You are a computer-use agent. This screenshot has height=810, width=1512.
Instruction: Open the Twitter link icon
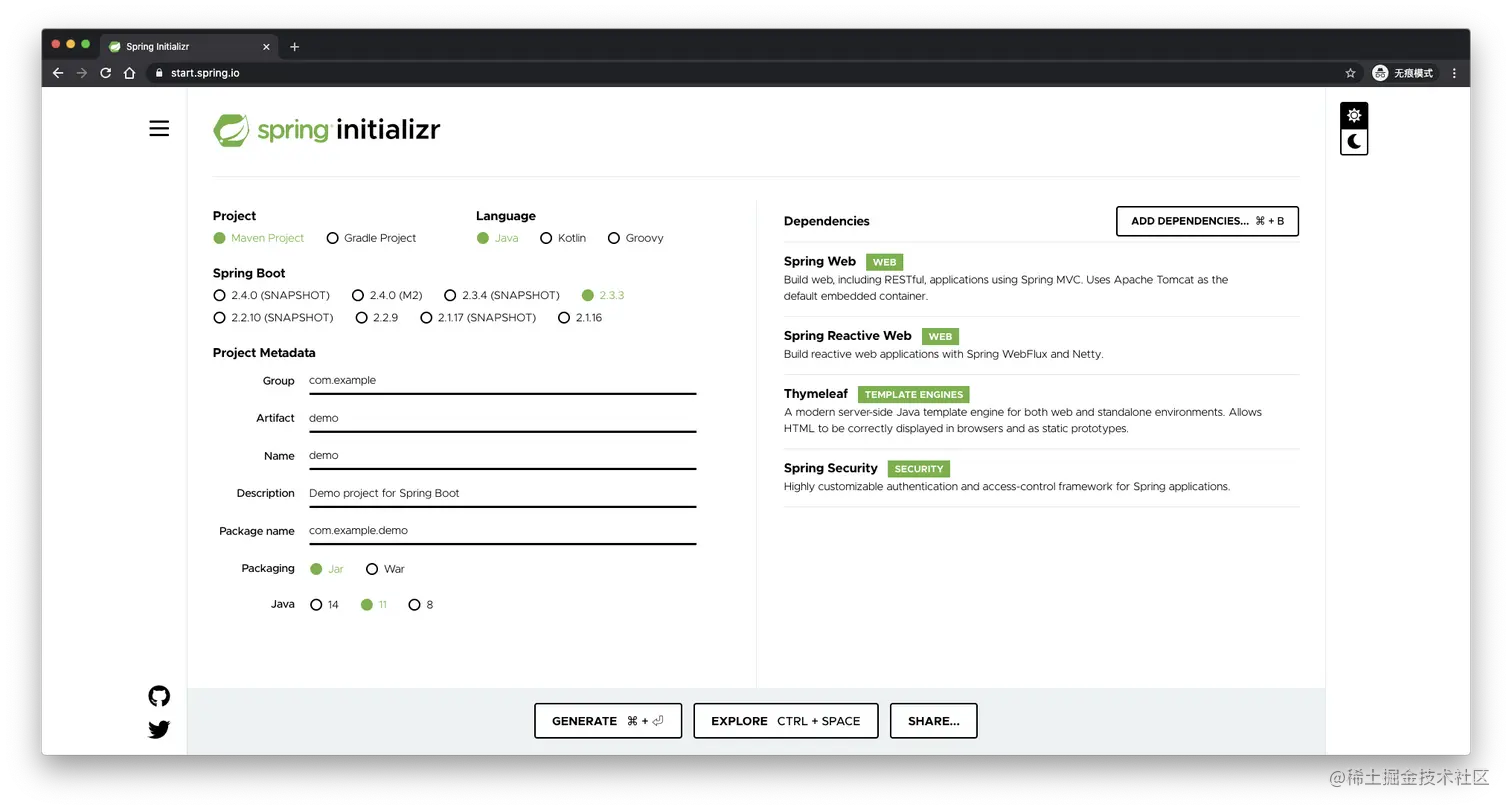[x=159, y=729]
